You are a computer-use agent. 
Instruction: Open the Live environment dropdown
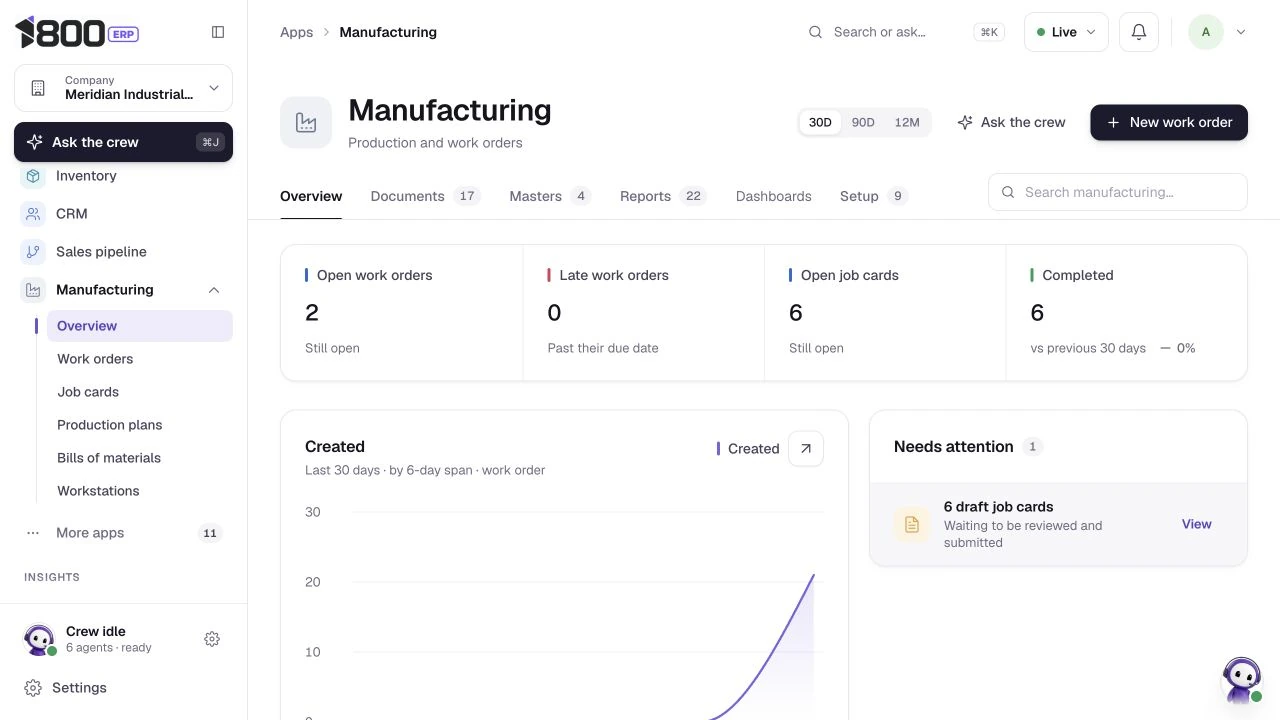1066,32
